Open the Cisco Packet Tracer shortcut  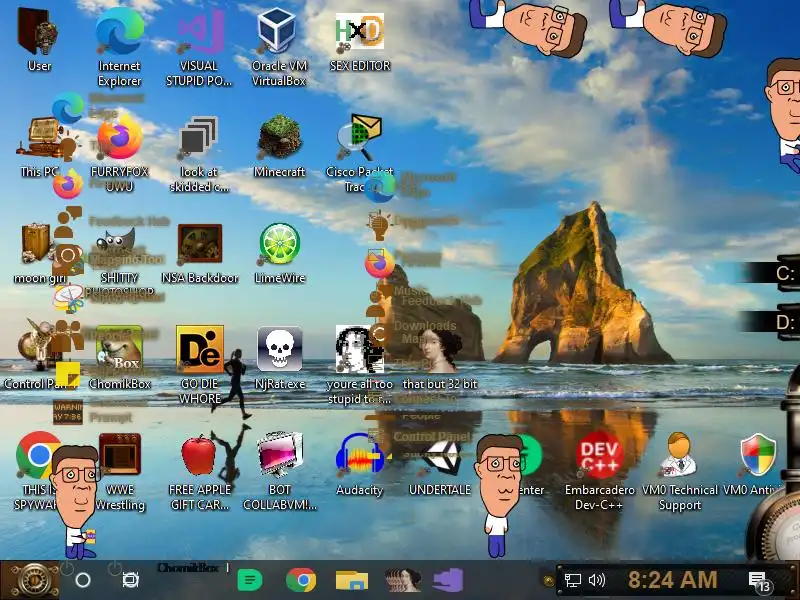point(360,153)
